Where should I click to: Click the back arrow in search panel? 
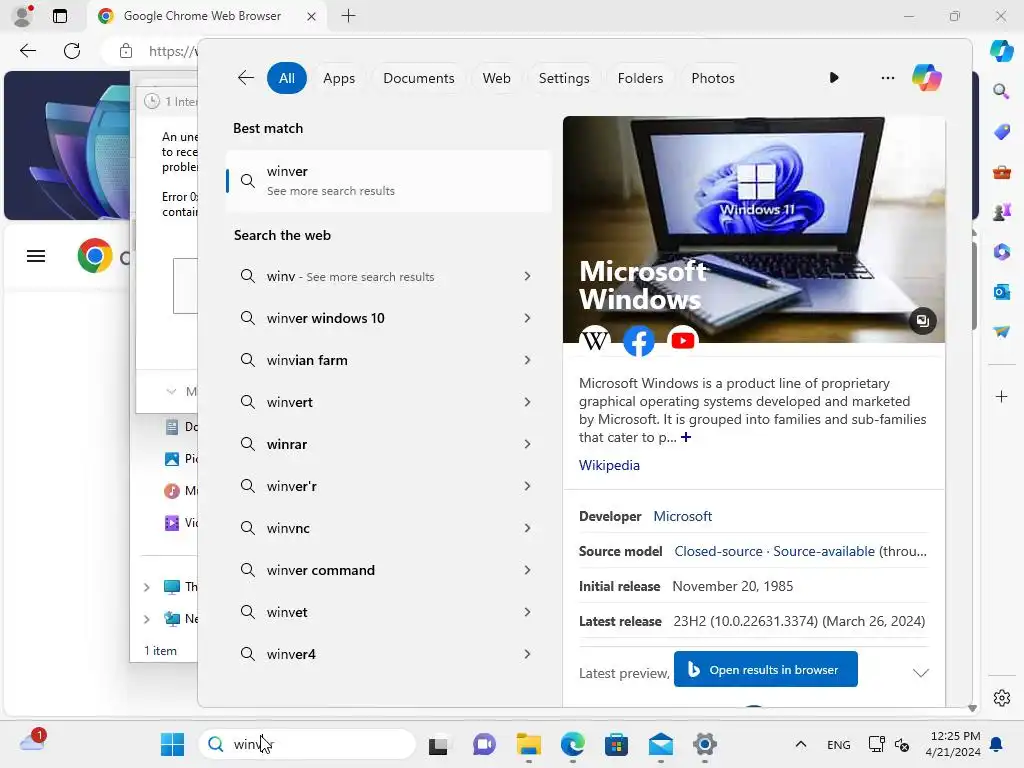point(246,78)
